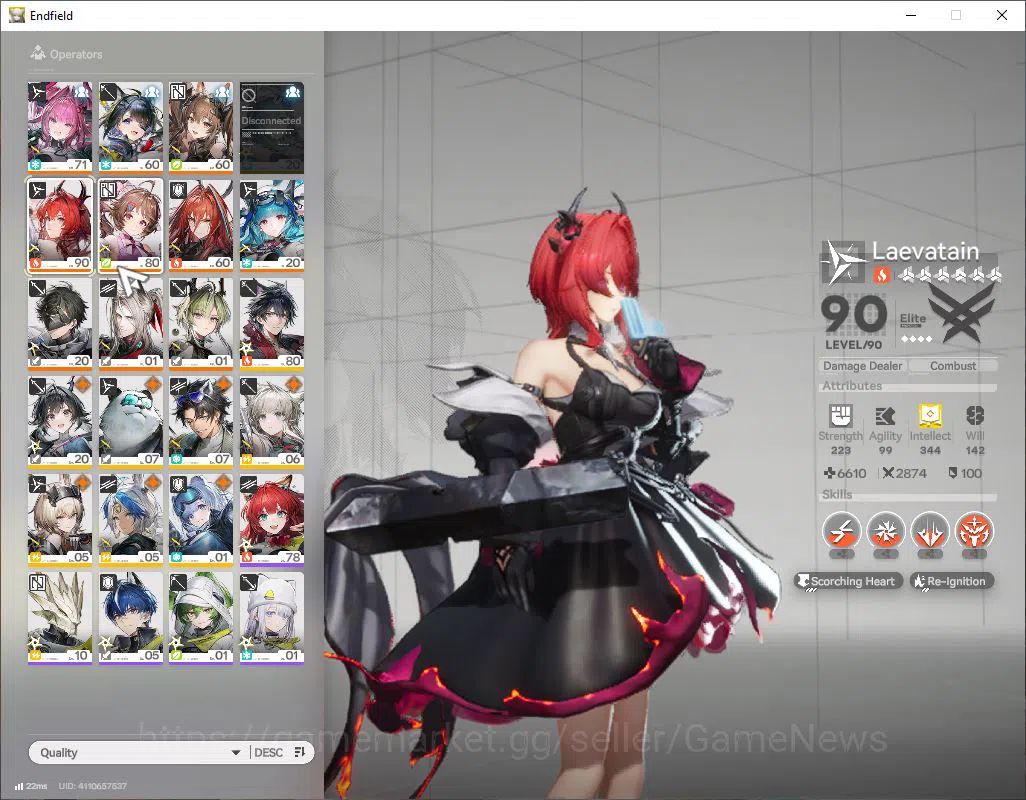
Task: Click the class emblem left of Laevatain
Action: coord(843,262)
